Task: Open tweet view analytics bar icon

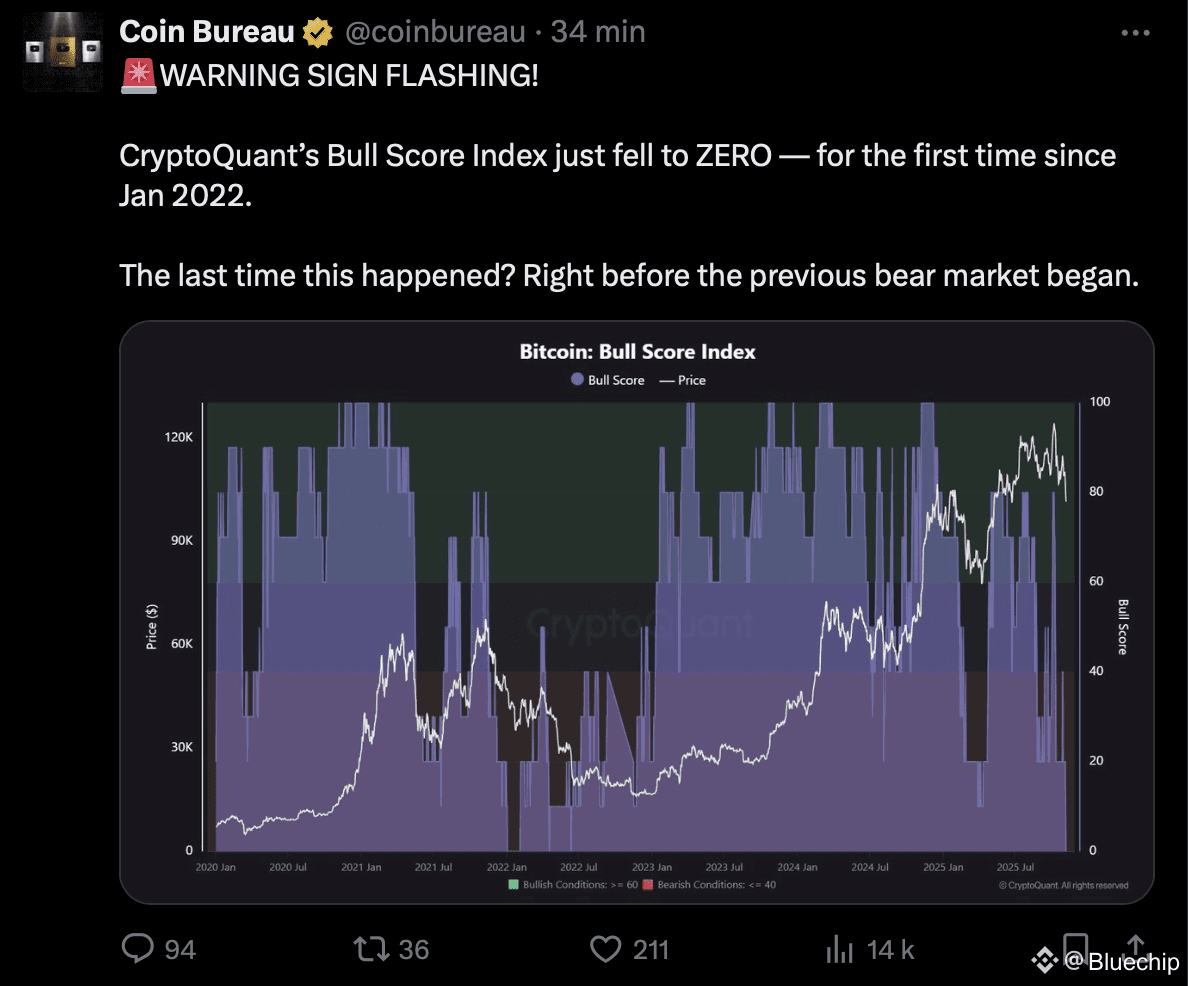Action: (x=842, y=948)
